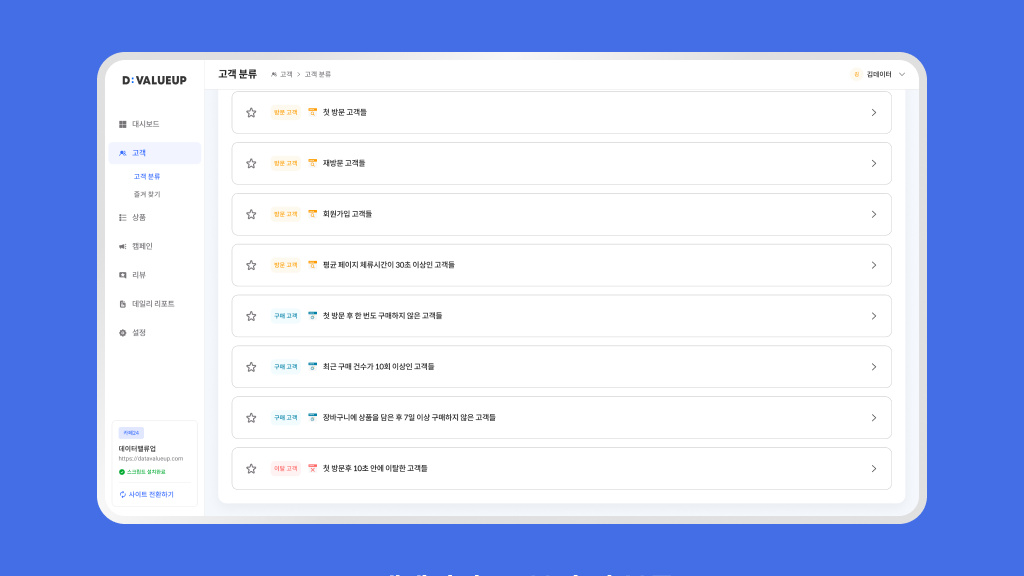Expand chevron on 첫 방문후 10초 안에 이탈한 고객들 row
The image size is (1024, 576).
click(874, 469)
